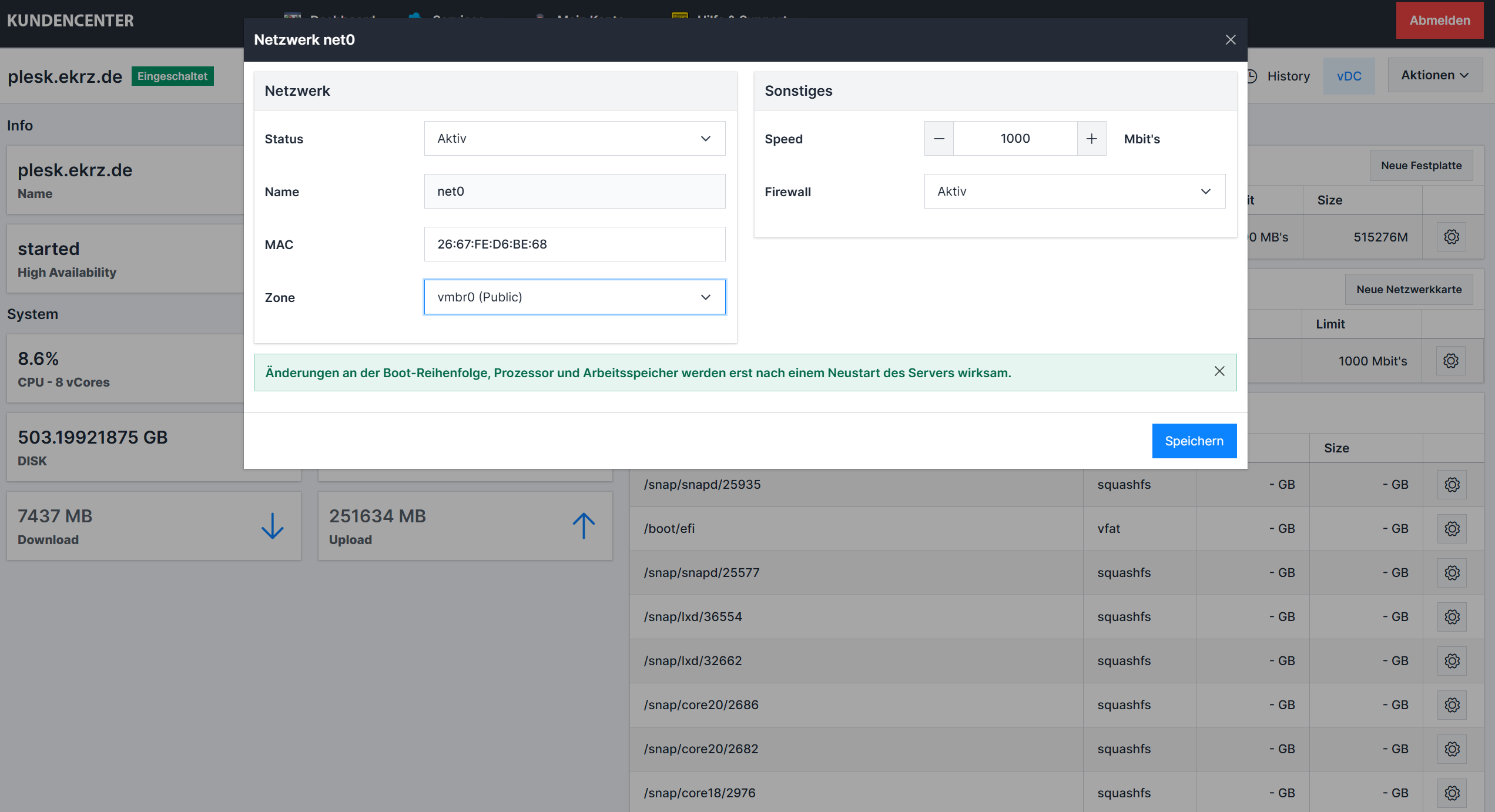Click the Neue Netzwerkkarte button

click(x=1409, y=289)
